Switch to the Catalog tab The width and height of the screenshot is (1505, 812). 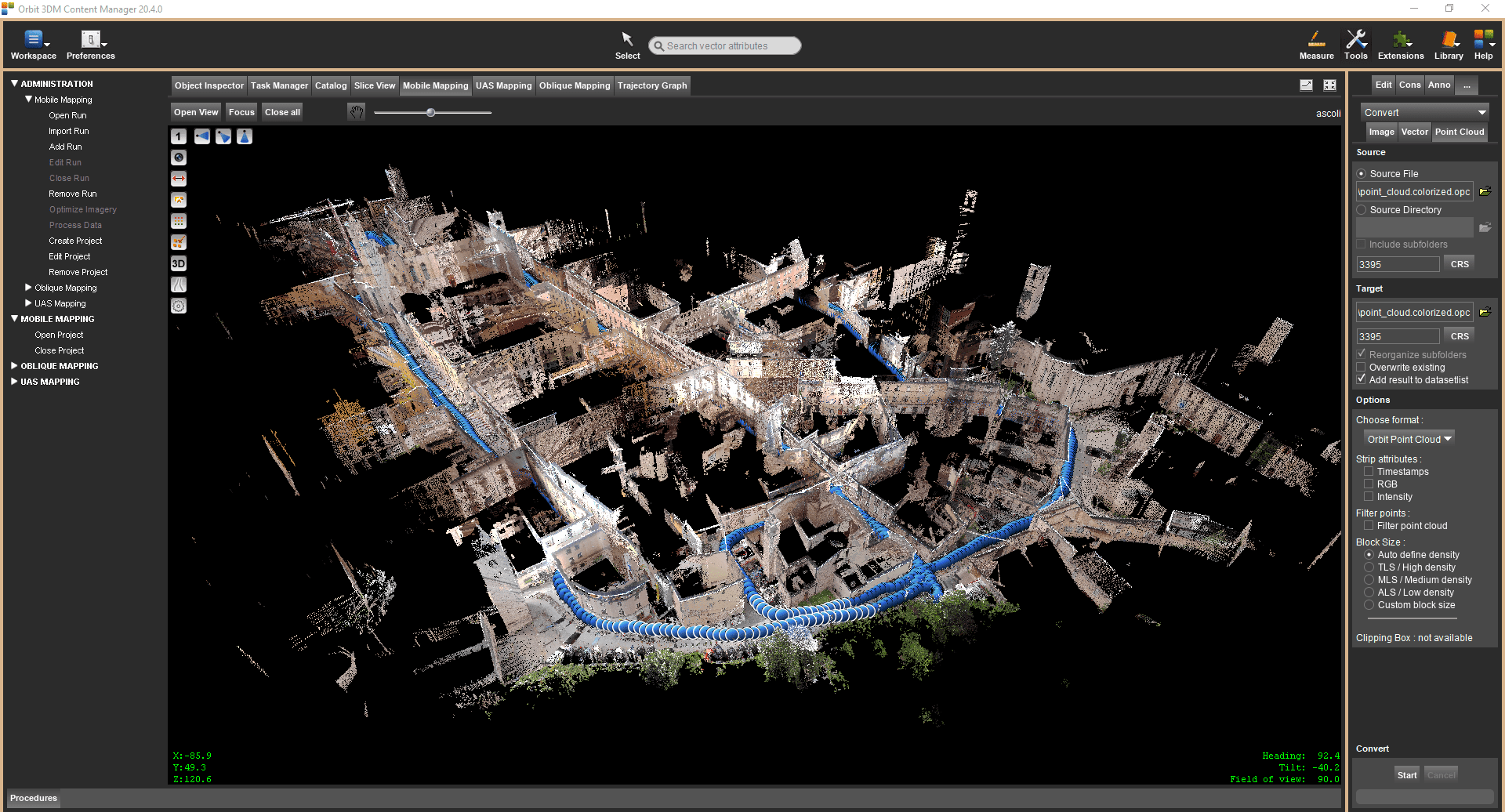point(330,85)
